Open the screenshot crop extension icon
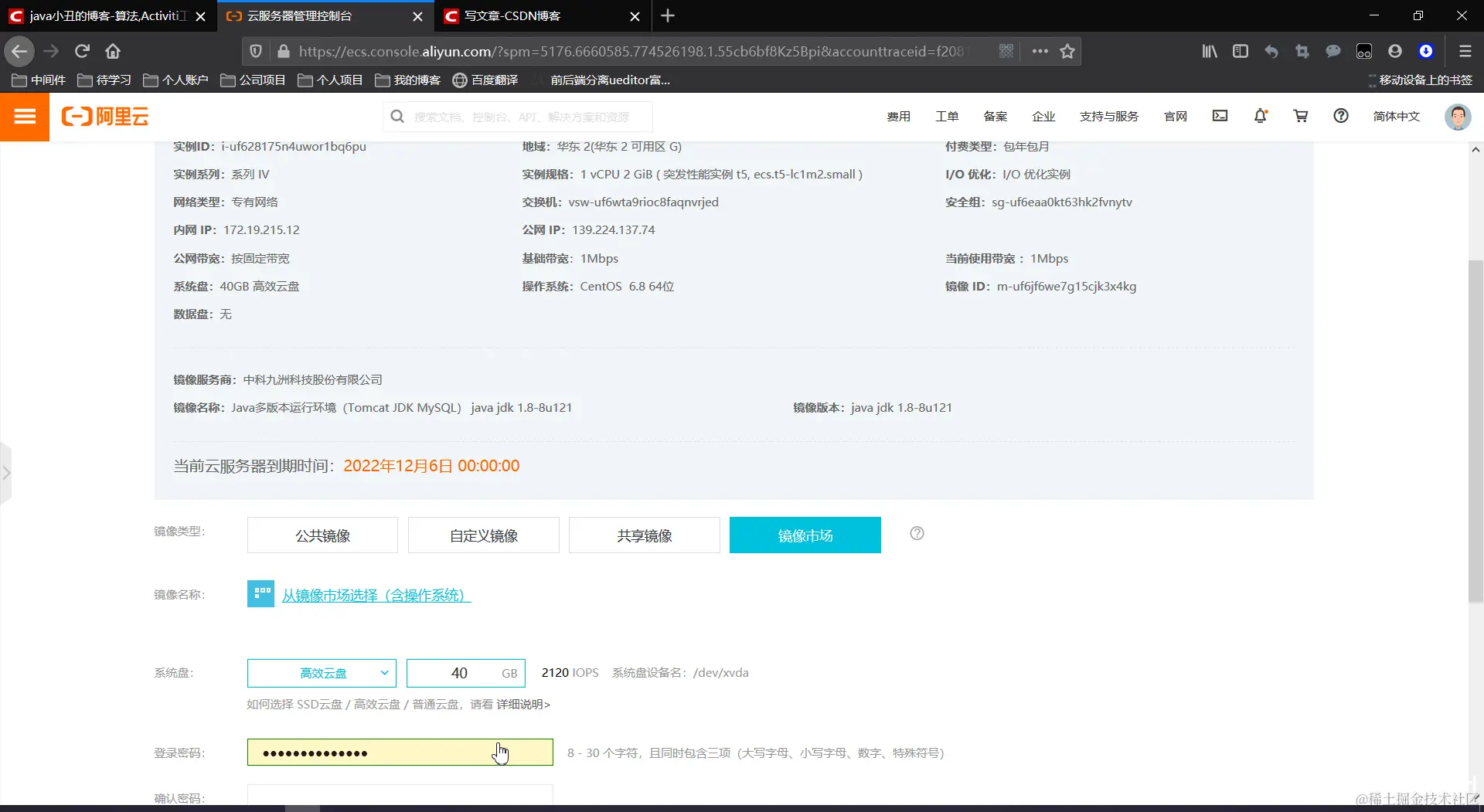Screen dimensions: 1484x812 [x=1302, y=51]
